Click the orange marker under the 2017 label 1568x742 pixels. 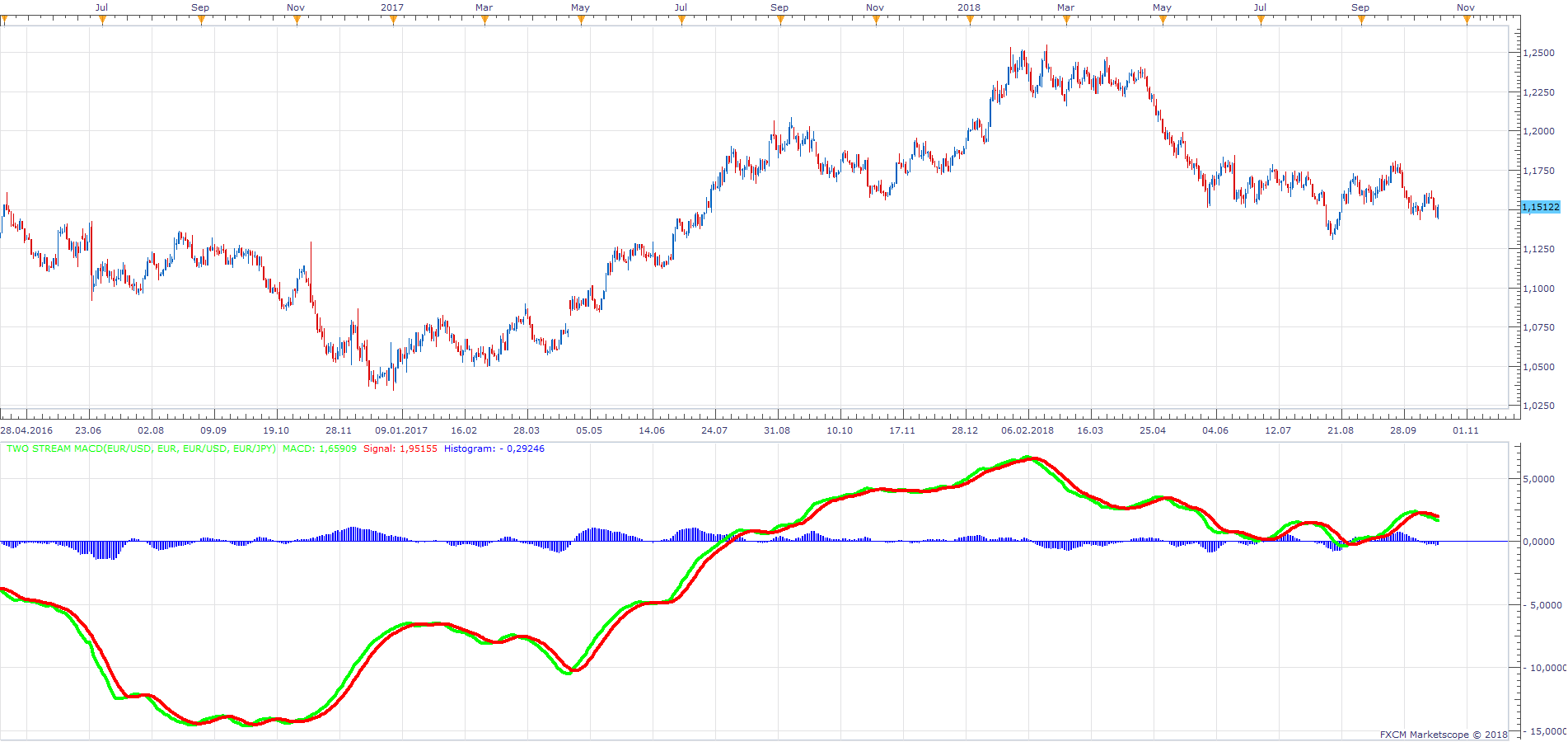coord(393,21)
